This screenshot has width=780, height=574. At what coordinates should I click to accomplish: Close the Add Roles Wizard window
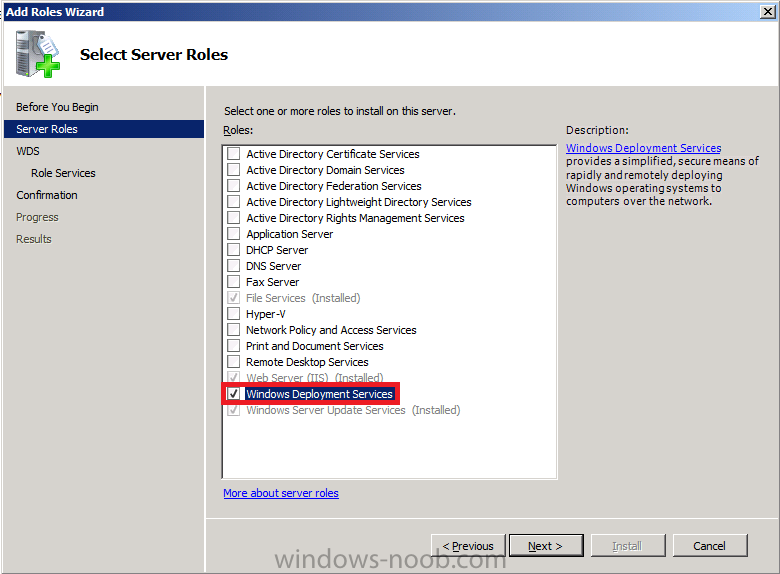(x=768, y=11)
